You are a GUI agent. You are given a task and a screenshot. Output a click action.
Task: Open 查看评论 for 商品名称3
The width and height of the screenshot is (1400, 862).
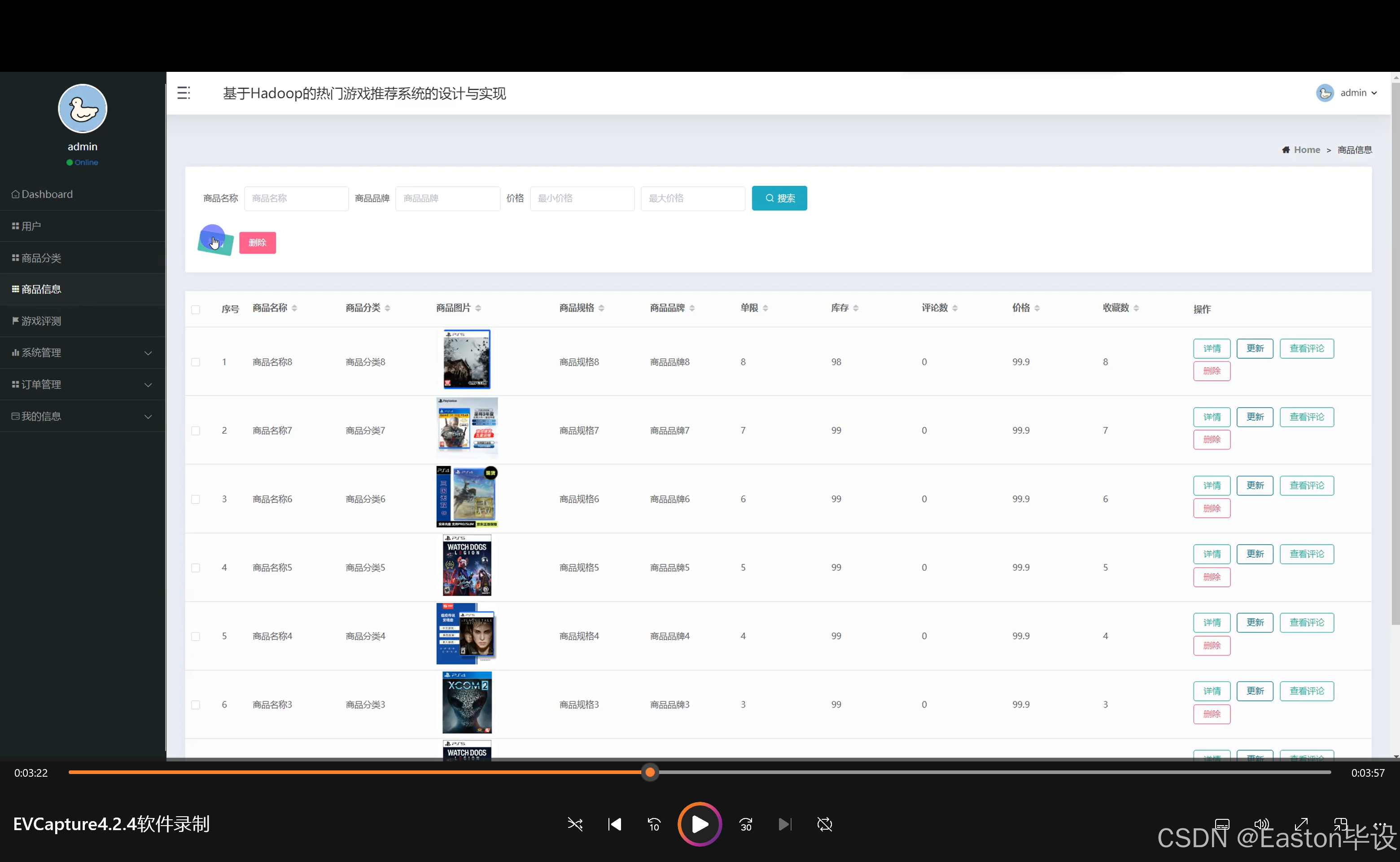click(1307, 691)
